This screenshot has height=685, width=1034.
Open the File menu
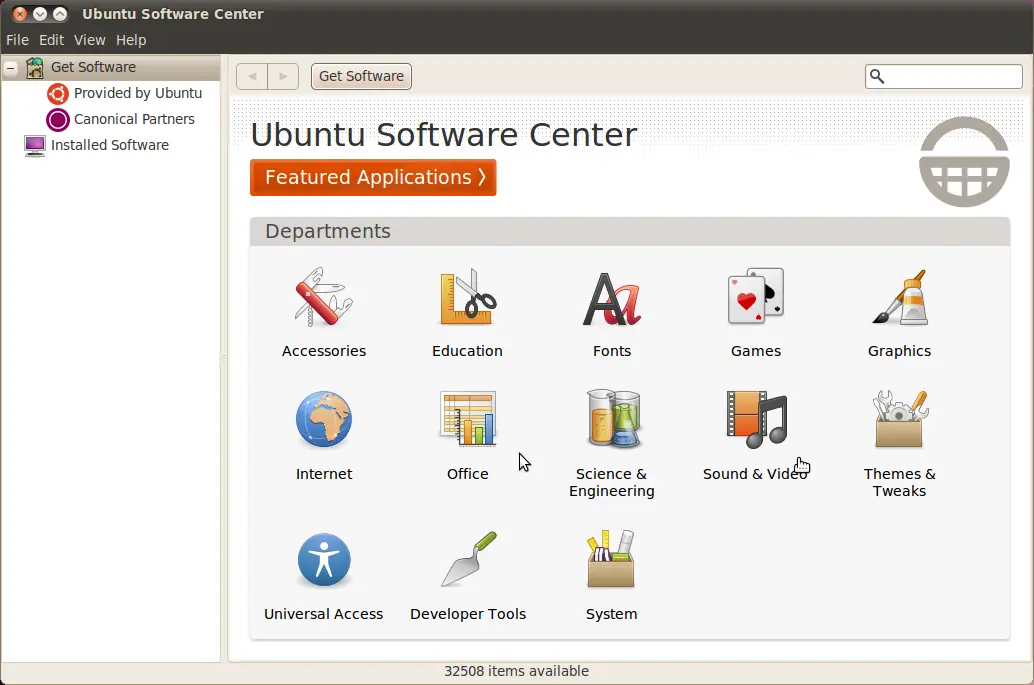tap(17, 40)
